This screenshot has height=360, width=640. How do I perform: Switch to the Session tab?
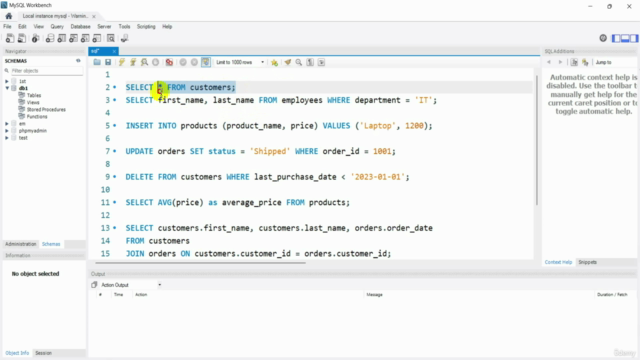tap(43, 353)
